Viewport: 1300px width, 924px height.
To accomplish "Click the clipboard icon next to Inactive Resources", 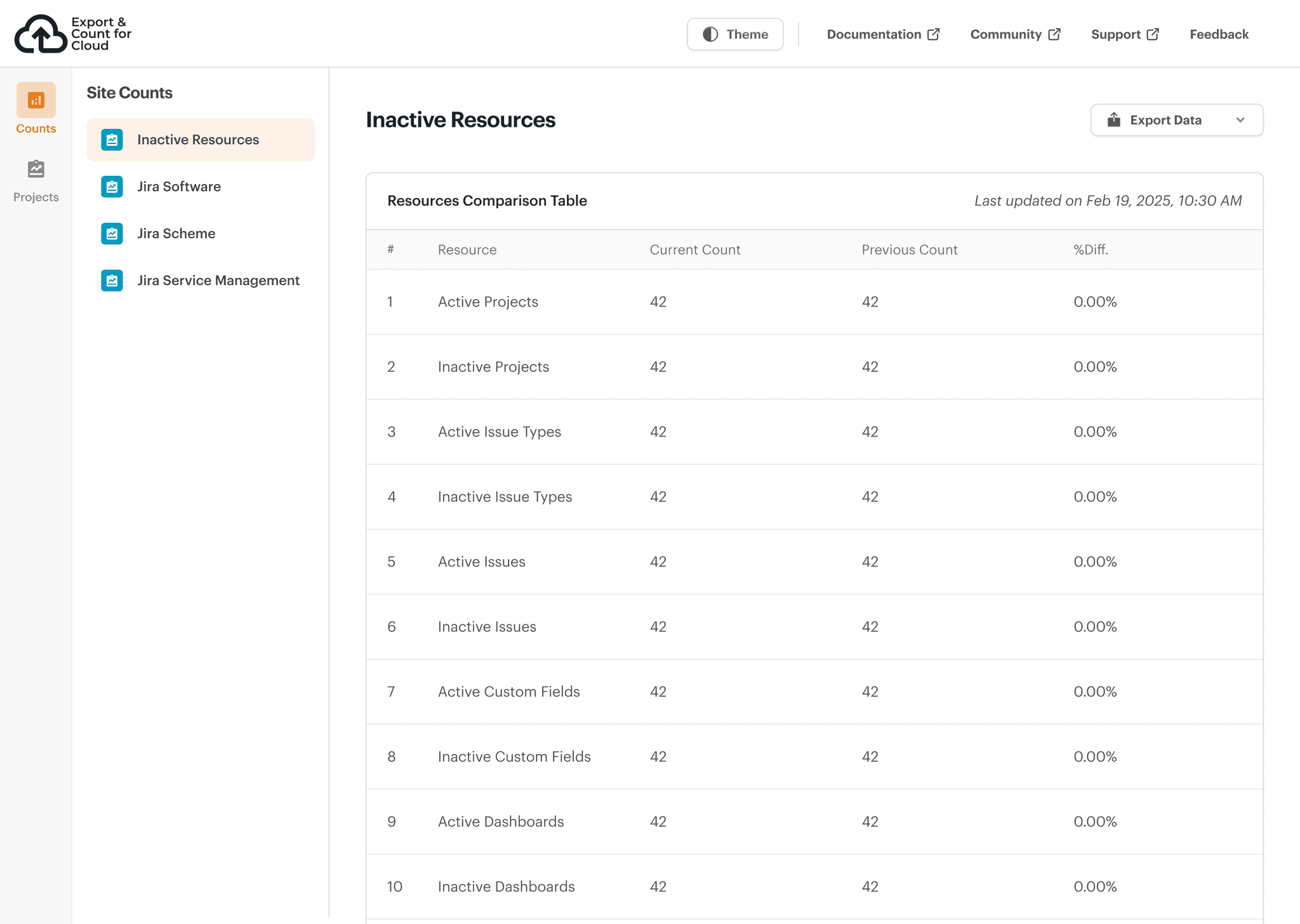I will tap(112, 140).
